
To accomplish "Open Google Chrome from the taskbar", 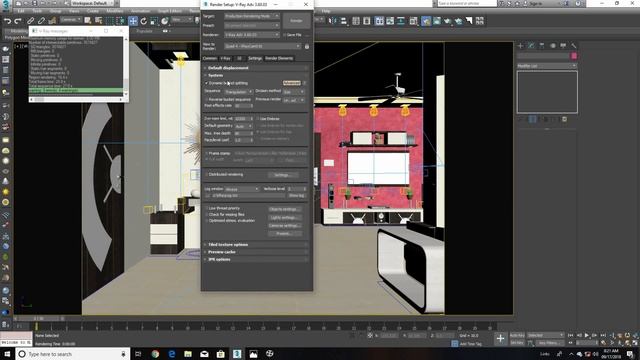I will pyautogui.click(x=155, y=354).
